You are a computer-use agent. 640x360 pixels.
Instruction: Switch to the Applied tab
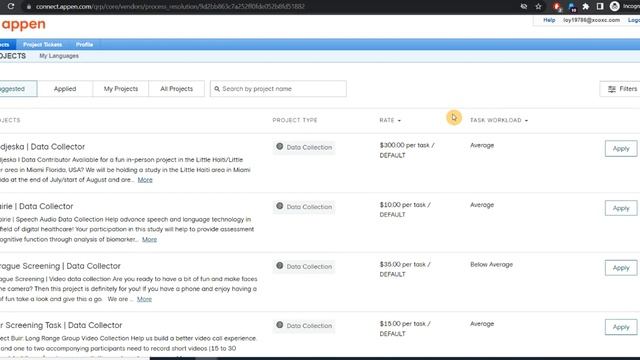tap(65, 89)
